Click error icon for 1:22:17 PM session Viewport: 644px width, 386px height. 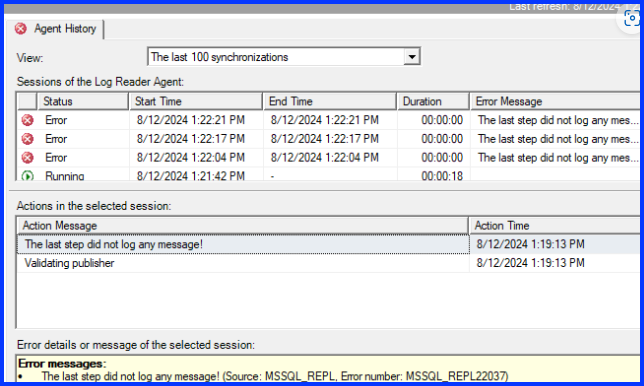[28, 139]
